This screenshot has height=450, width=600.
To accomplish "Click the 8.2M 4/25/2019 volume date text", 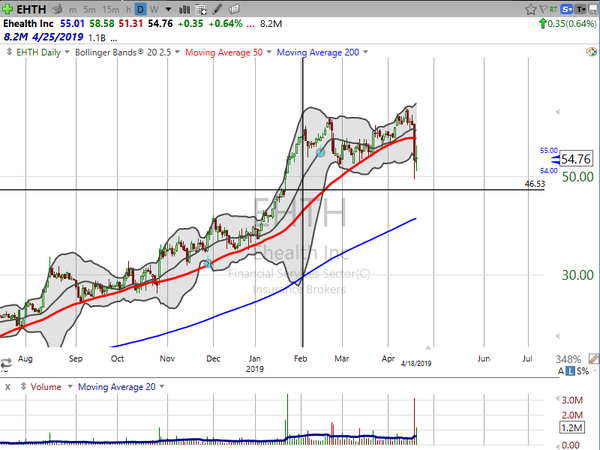I will point(43,37).
